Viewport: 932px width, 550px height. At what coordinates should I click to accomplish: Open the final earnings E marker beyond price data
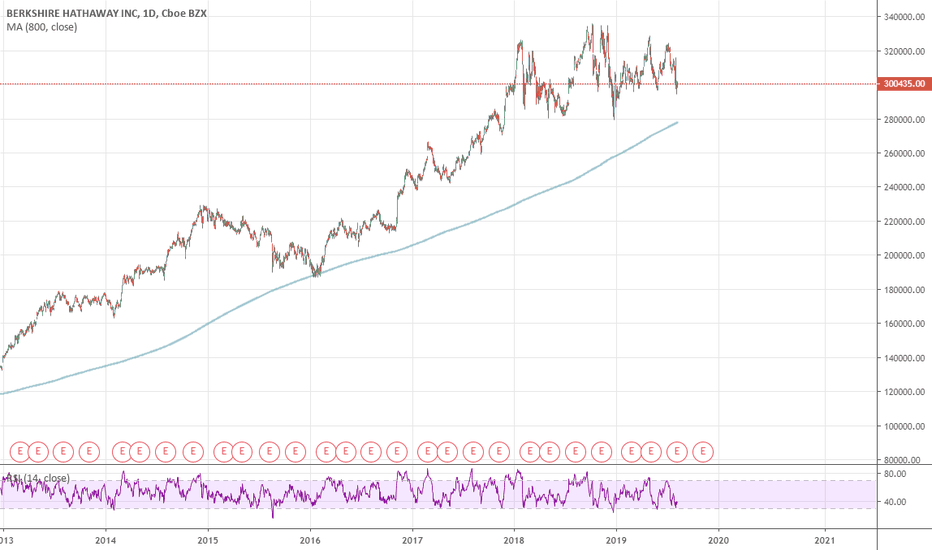(703, 452)
